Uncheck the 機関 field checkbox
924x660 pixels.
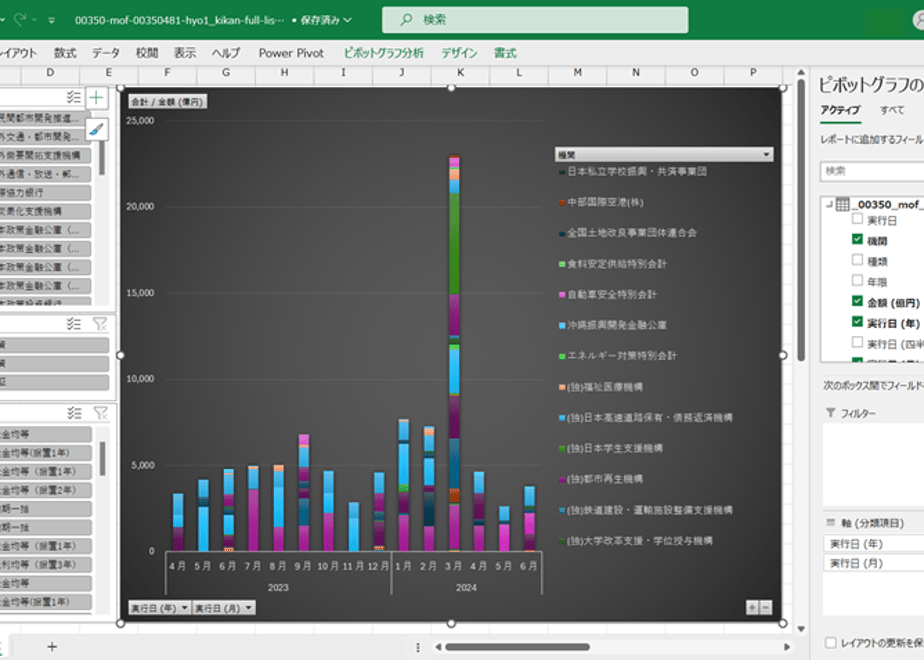(x=857, y=239)
